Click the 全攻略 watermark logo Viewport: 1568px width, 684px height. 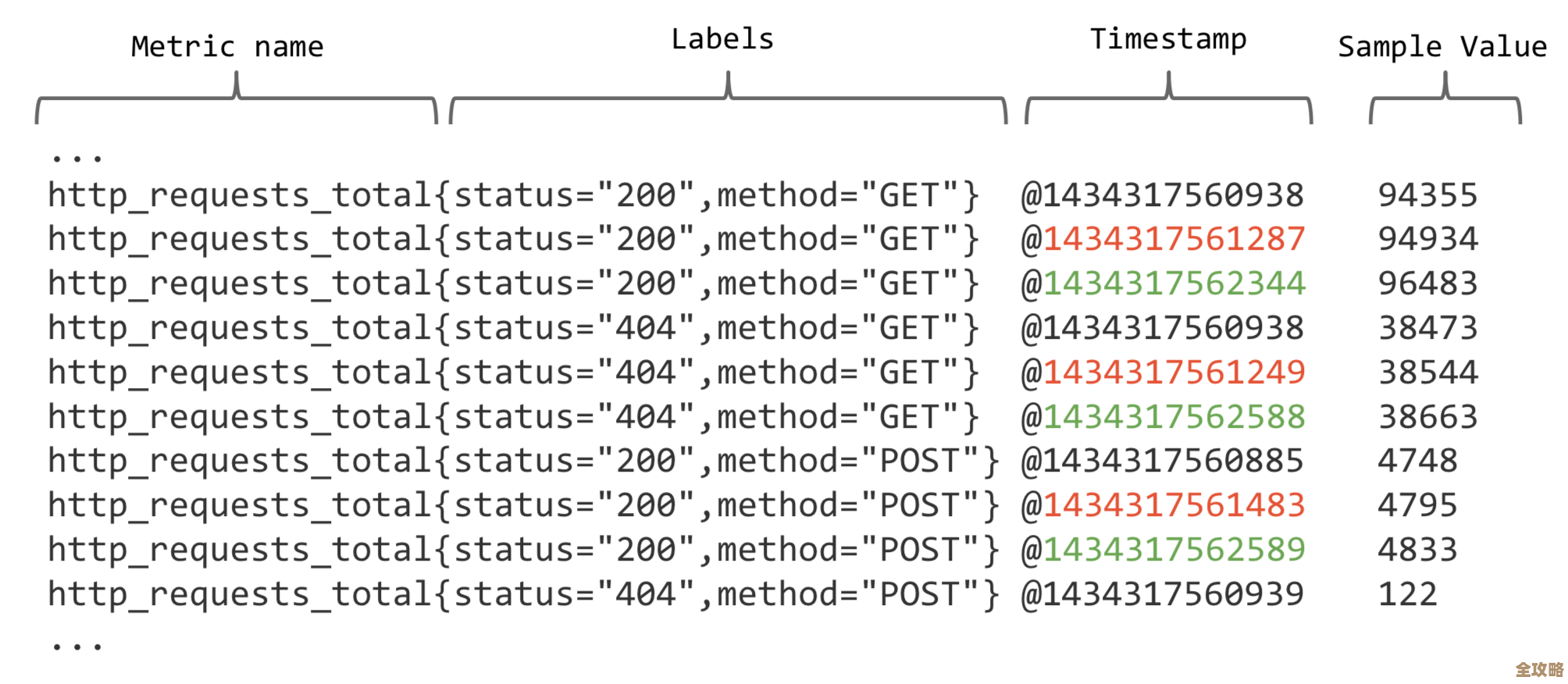point(1539,669)
